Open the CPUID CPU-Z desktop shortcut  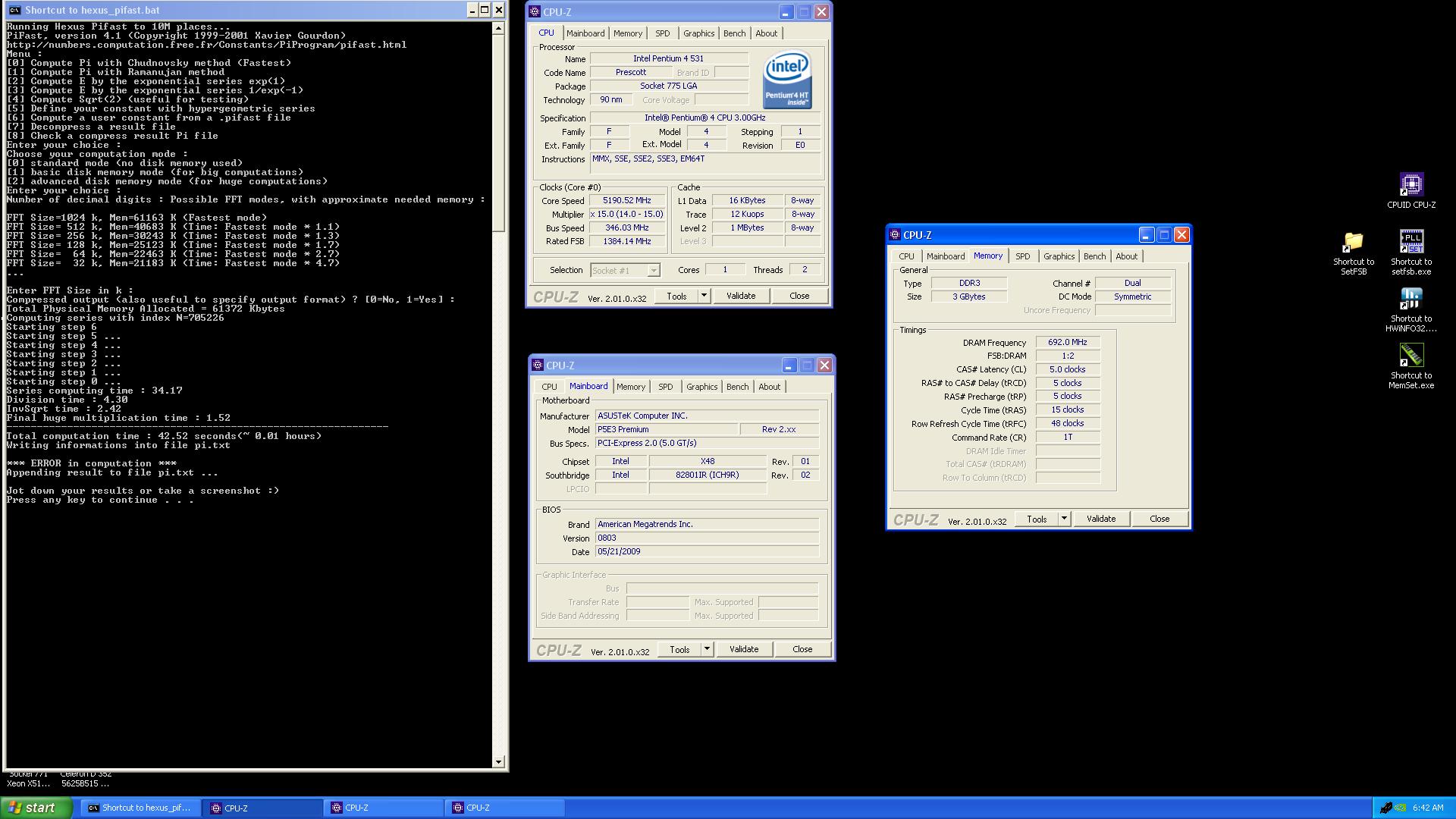click(x=1410, y=184)
